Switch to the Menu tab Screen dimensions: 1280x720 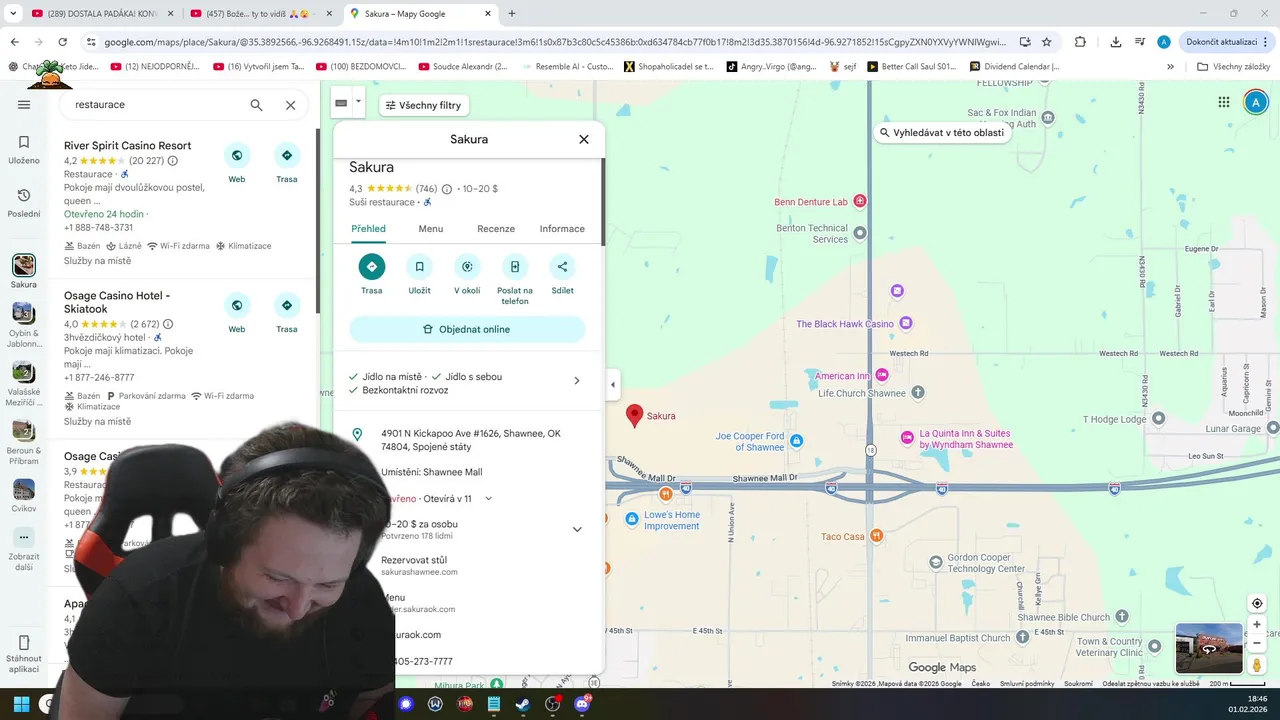(431, 229)
